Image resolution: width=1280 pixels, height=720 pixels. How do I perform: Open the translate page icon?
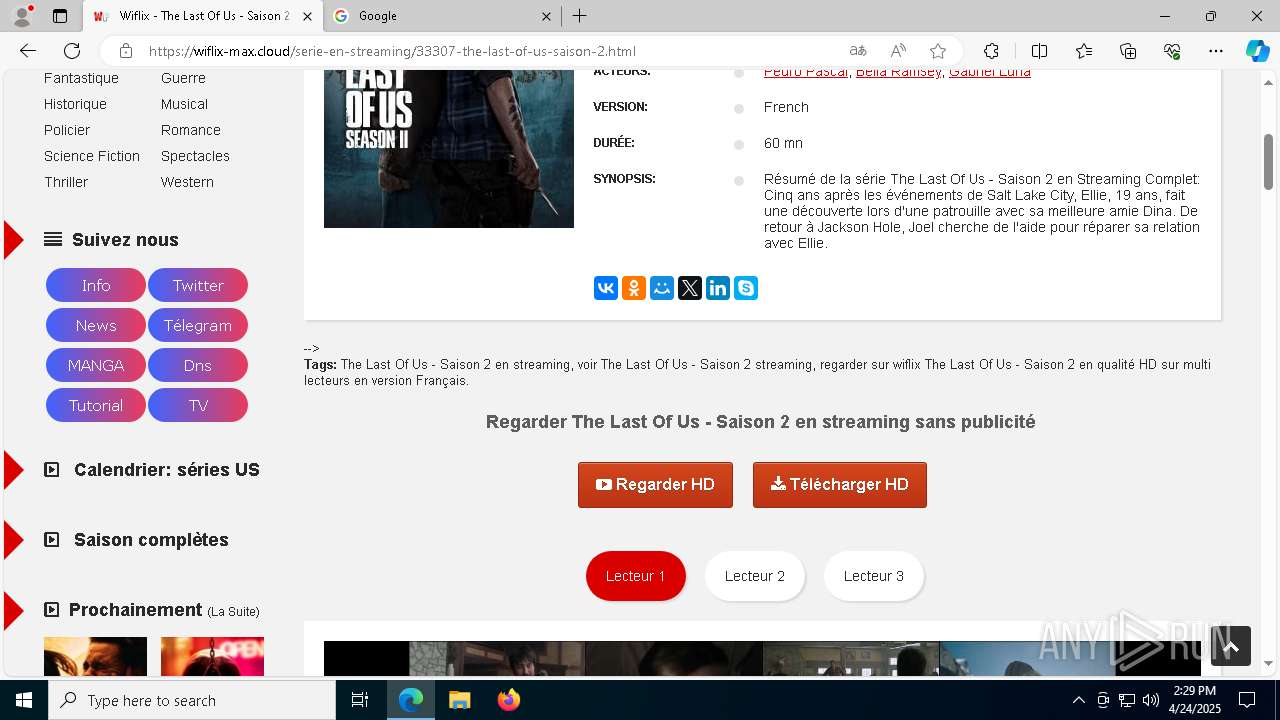pyautogui.click(x=858, y=51)
